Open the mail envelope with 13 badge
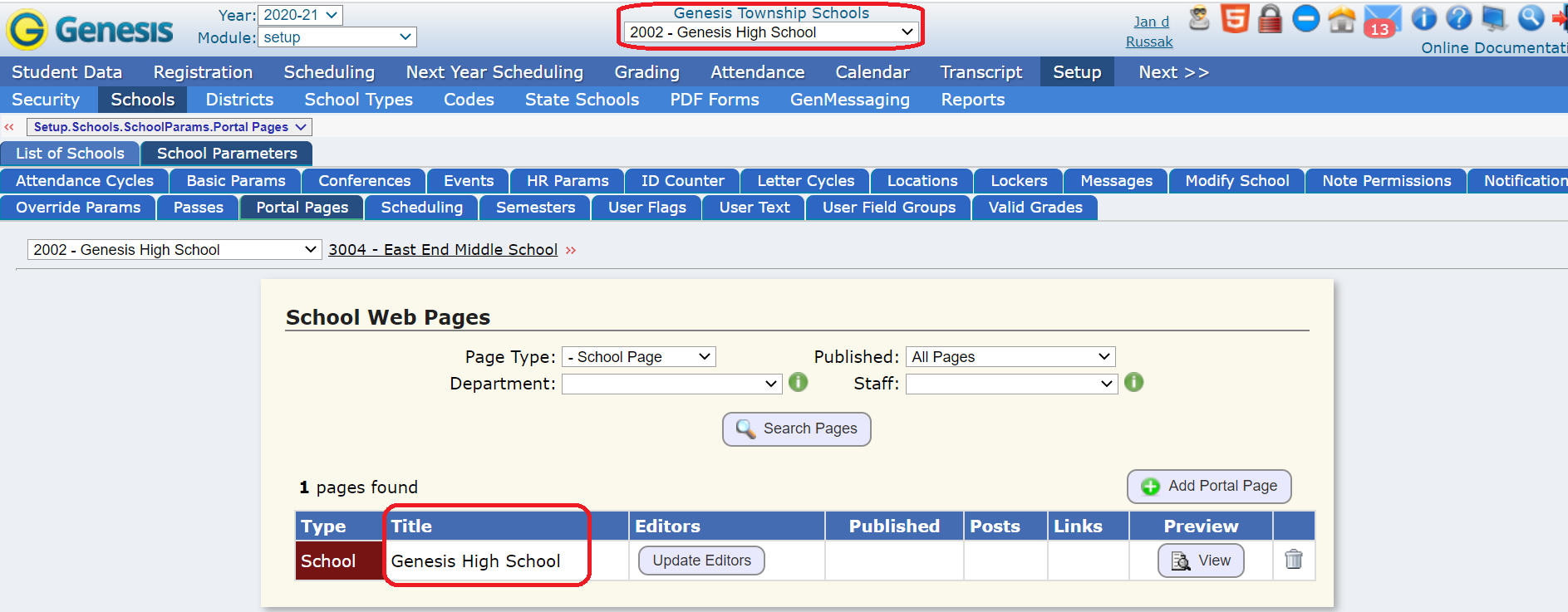Screen dimensions: 1568x612 pyautogui.click(x=1382, y=20)
